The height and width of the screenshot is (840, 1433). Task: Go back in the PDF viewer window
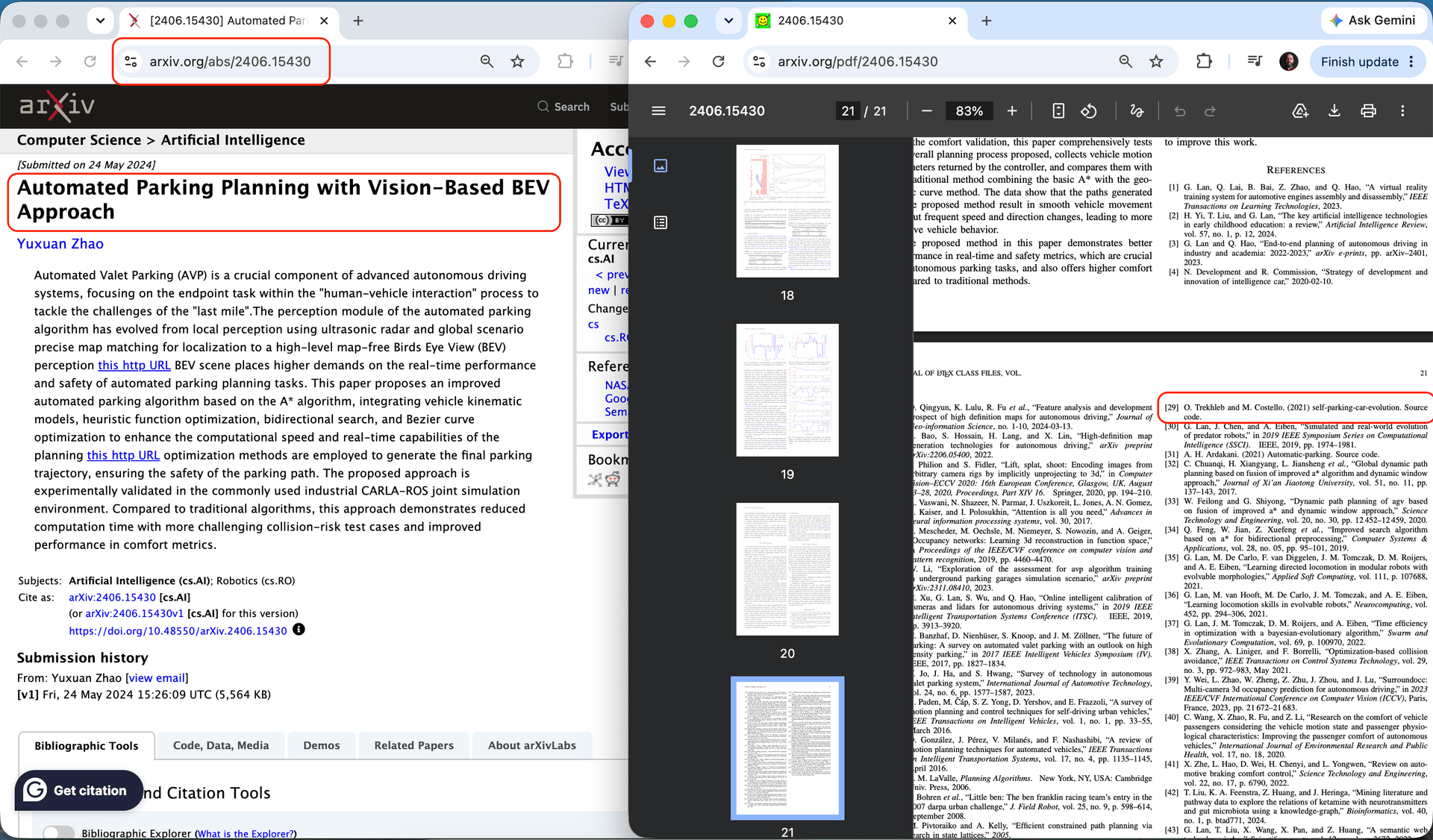651,62
